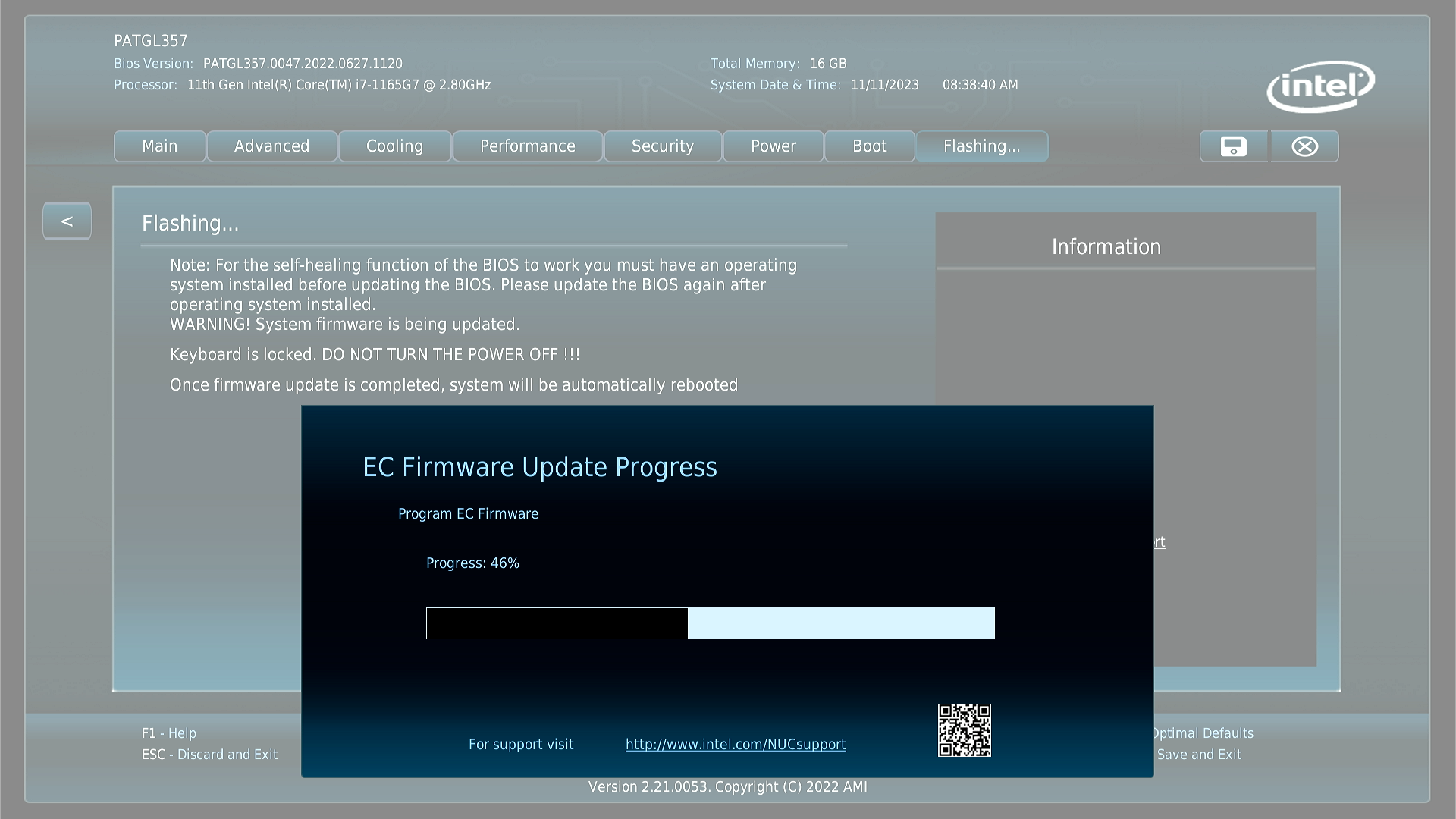Image resolution: width=1456 pixels, height=819 pixels.
Task: Click the exit circle-X icon
Action: tap(1304, 146)
